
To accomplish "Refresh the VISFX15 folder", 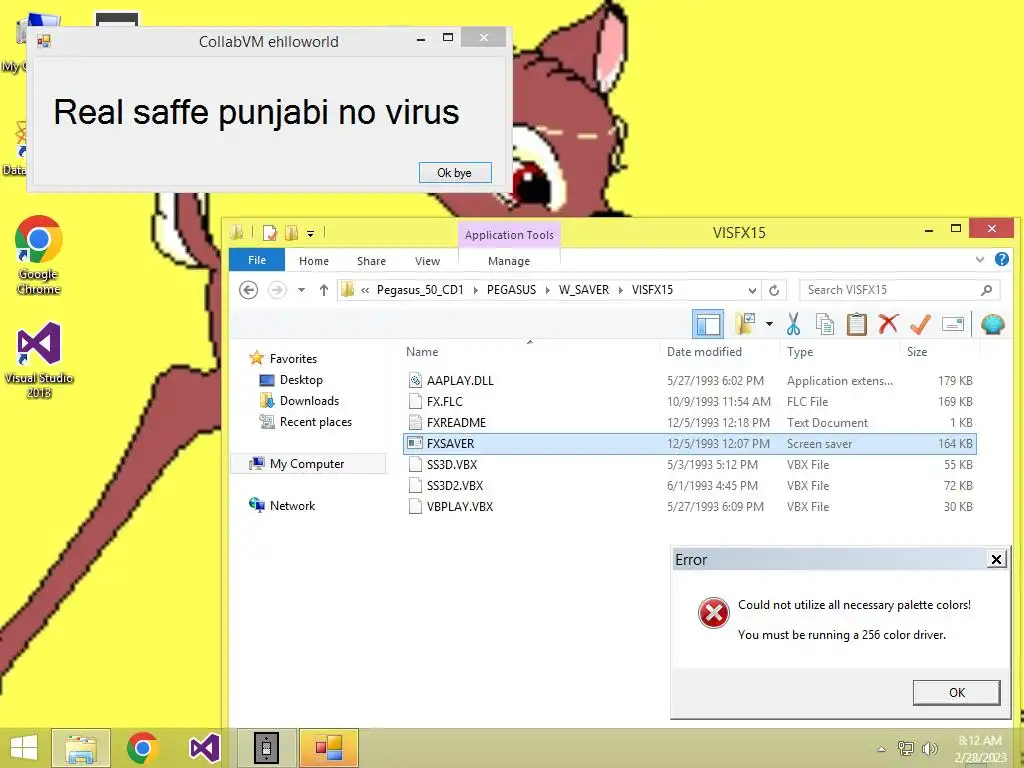I will point(774,291).
